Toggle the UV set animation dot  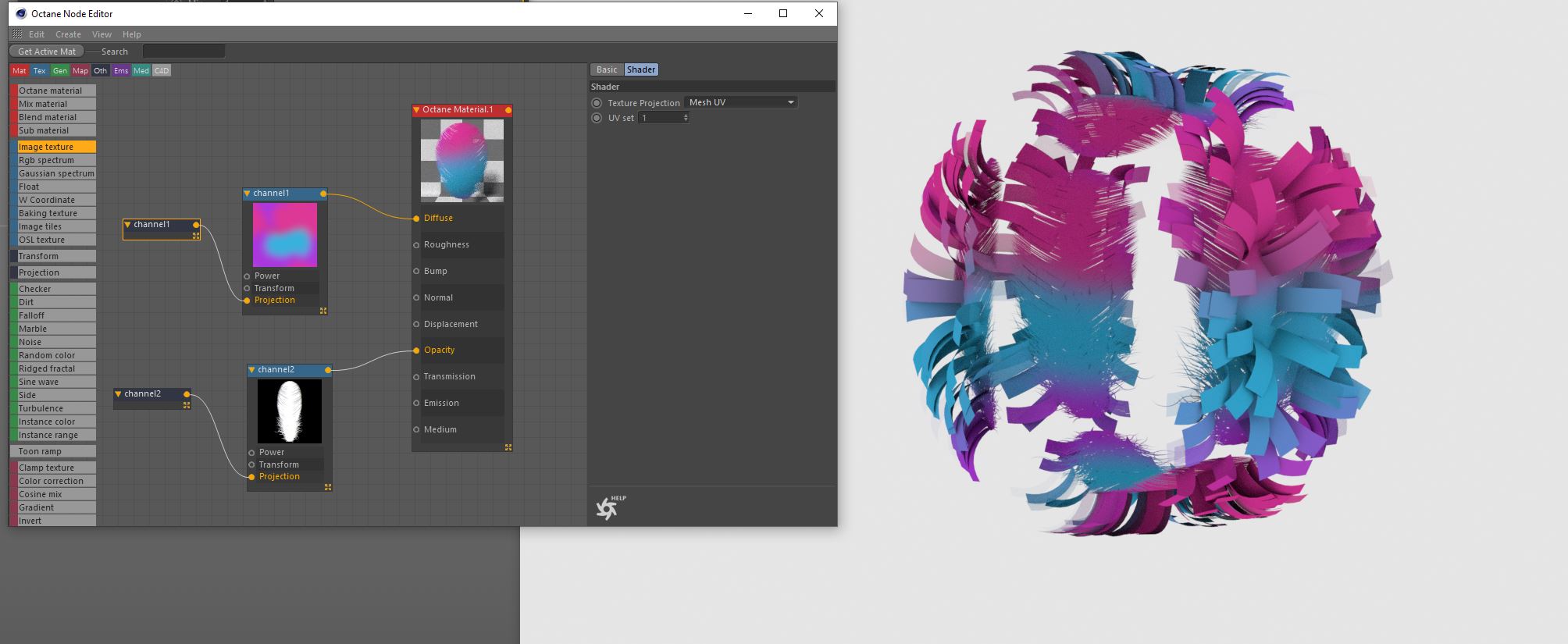[597, 118]
